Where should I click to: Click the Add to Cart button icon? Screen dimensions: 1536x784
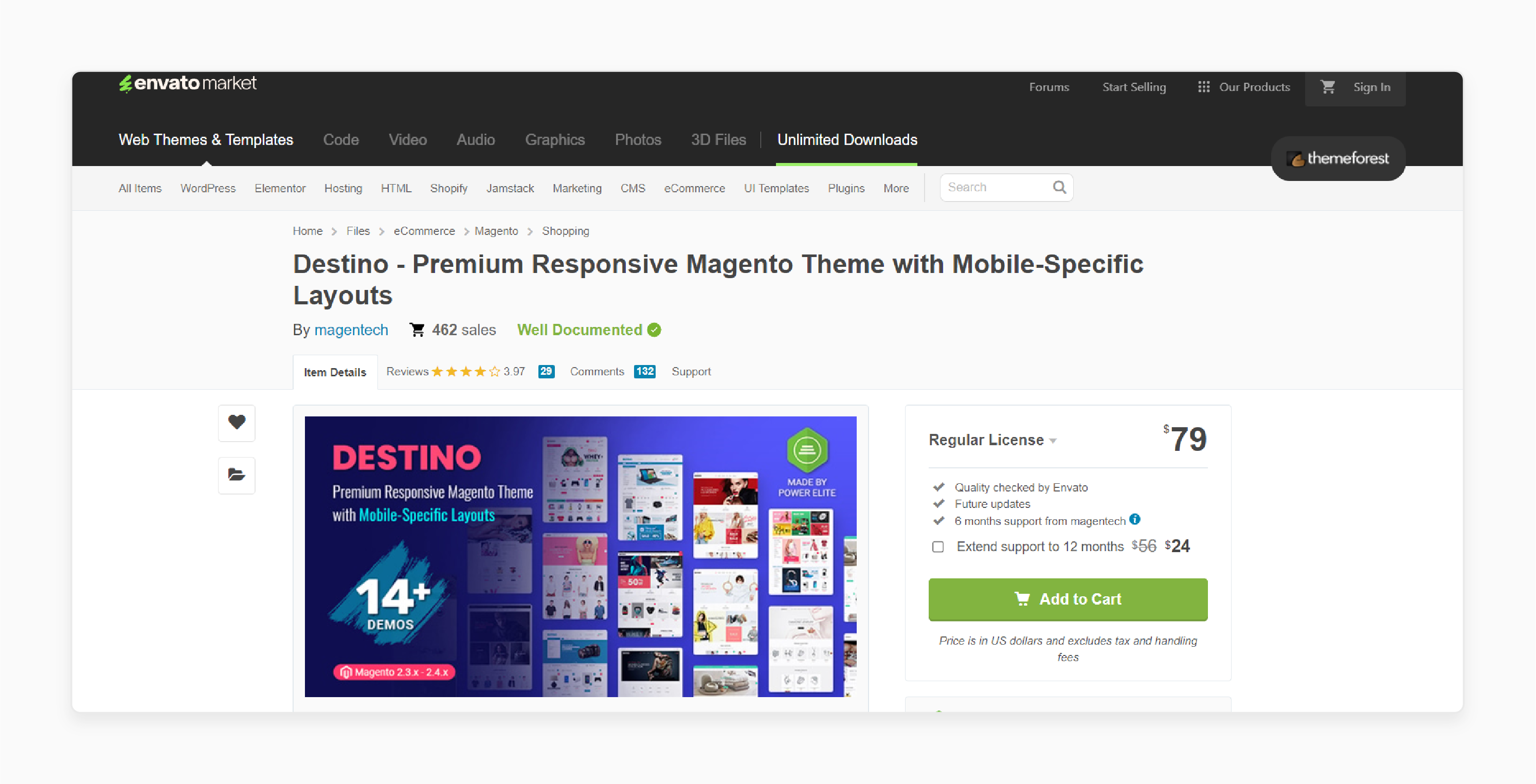1021,599
